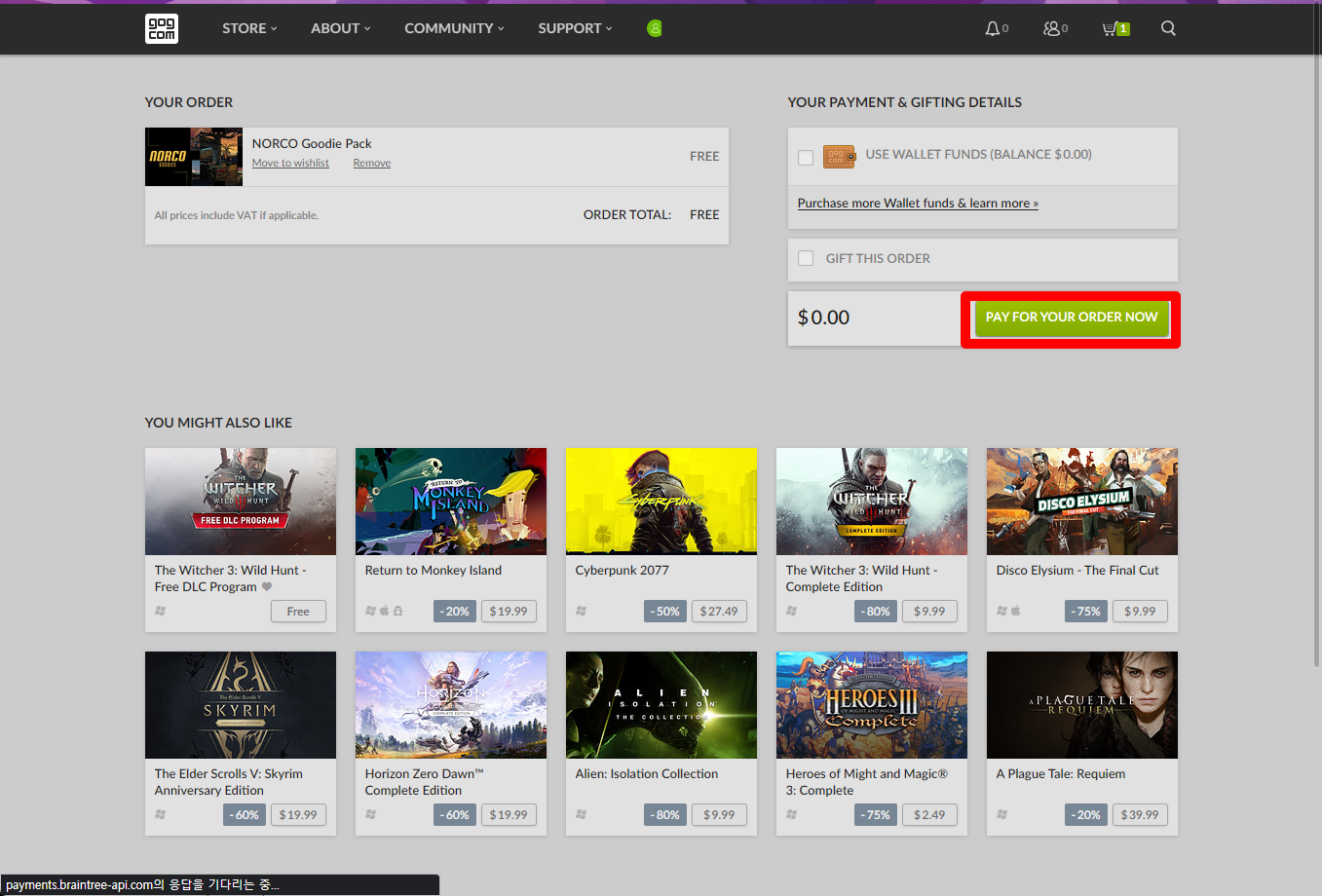Click $9.99 price on Disco Elysium
The width and height of the screenshot is (1322, 896).
1140,612
